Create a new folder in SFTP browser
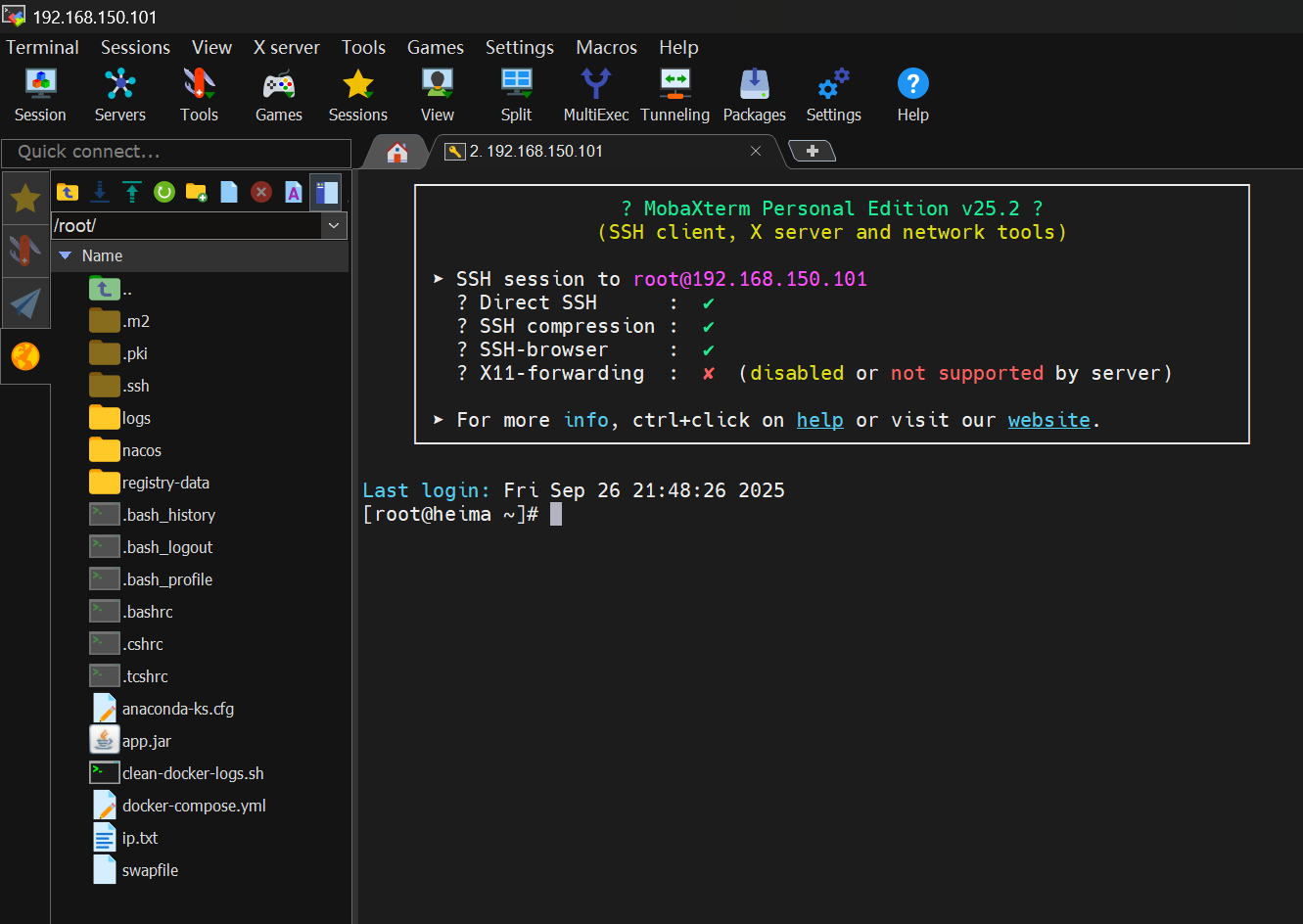The width and height of the screenshot is (1303, 924). (x=197, y=192)
